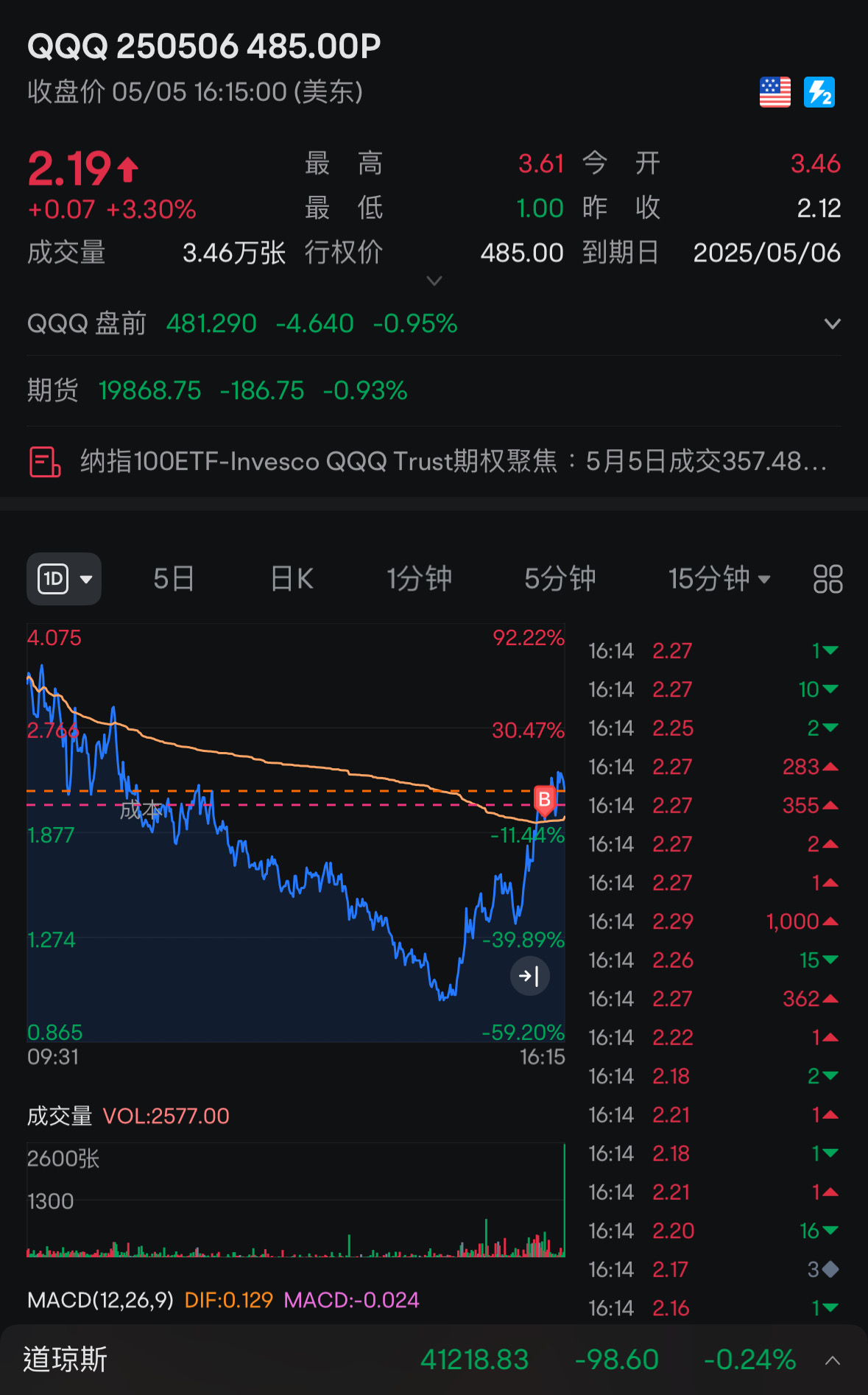This screenshot has width=868, height=1395.
Task: Tap the closing time 收盘价 05/05 16:15:00 line
Action: [x=195, y=92]
